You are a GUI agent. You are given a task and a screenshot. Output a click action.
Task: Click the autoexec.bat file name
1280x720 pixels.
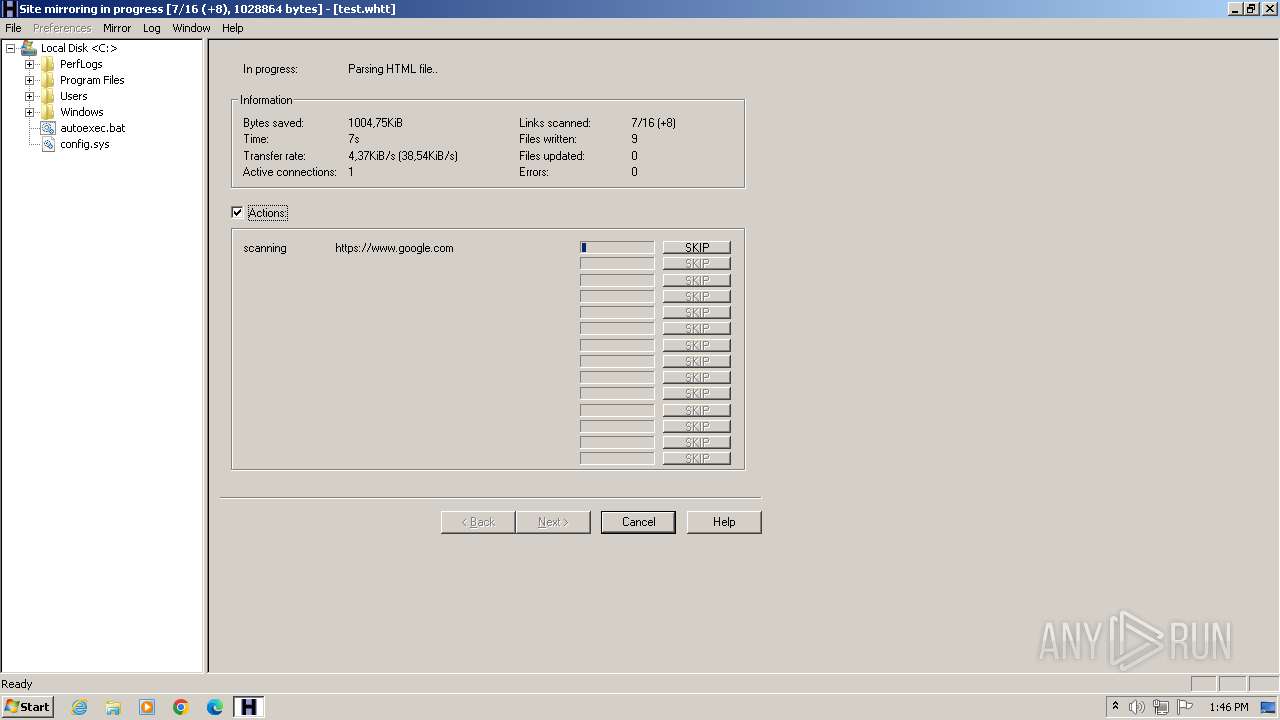pos(92,128)
